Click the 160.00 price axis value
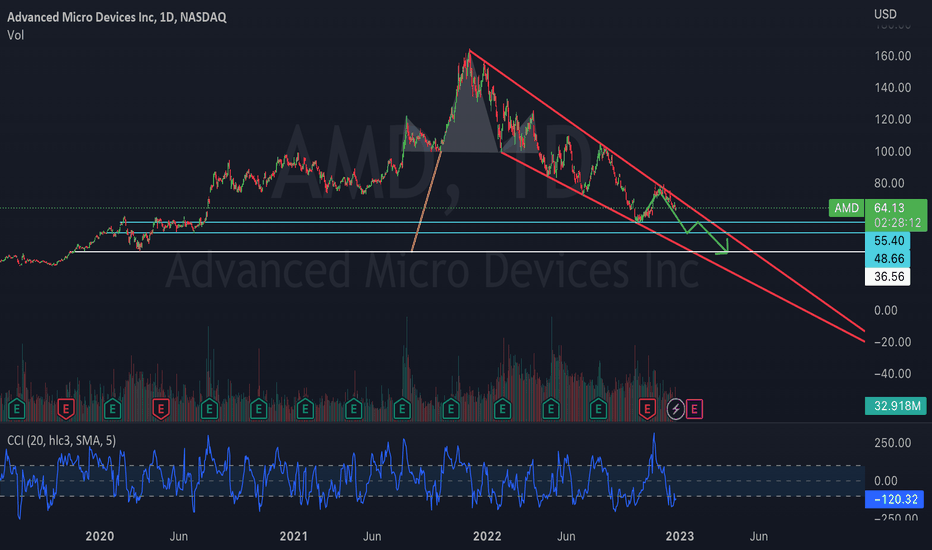This screenshot has height=550, width=932. pos(892,56)
